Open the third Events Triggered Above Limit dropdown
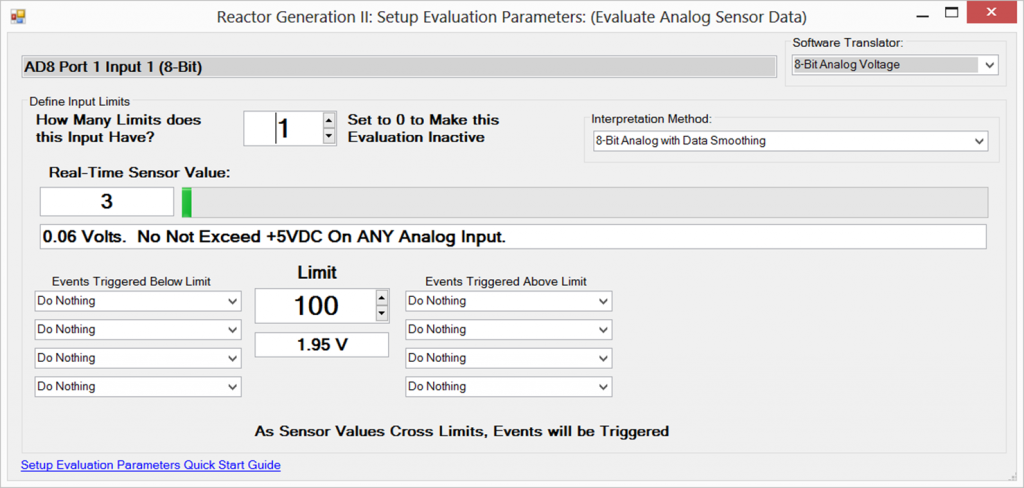Image resolution: width=1024 pixels, height=488 pixels. coord(509,358)
